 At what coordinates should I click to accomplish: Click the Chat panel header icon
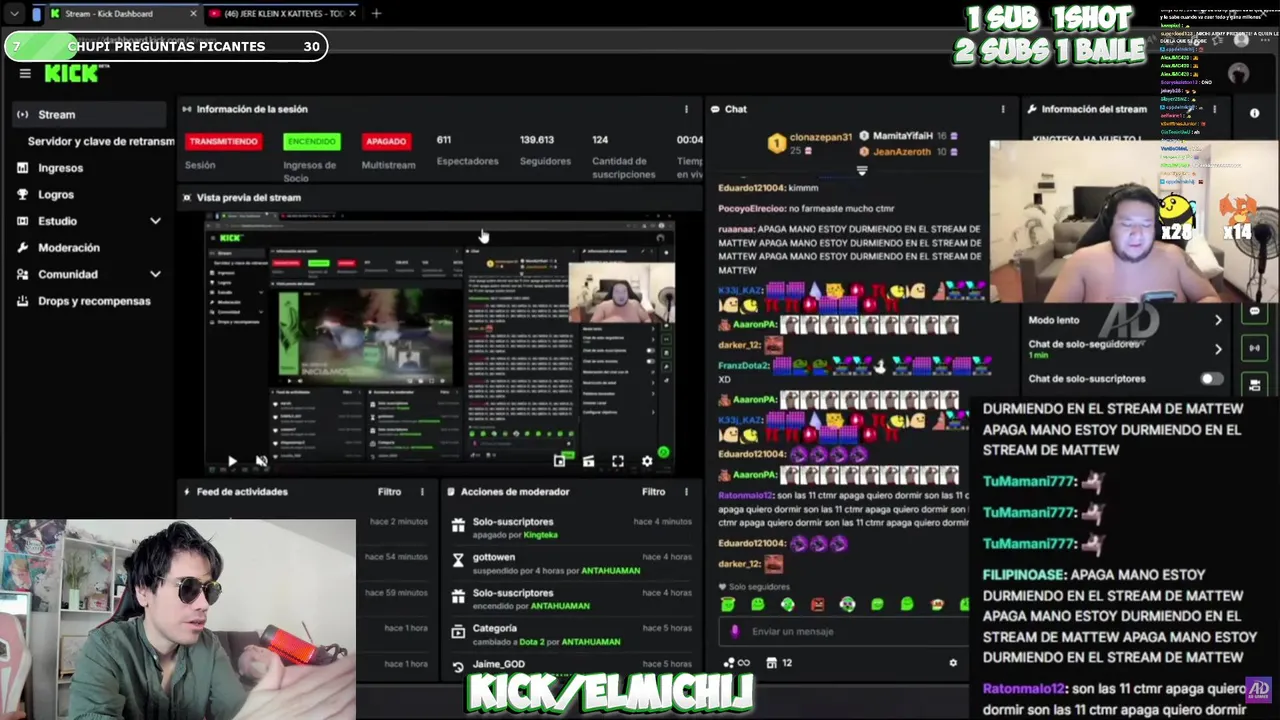point(716,109)
